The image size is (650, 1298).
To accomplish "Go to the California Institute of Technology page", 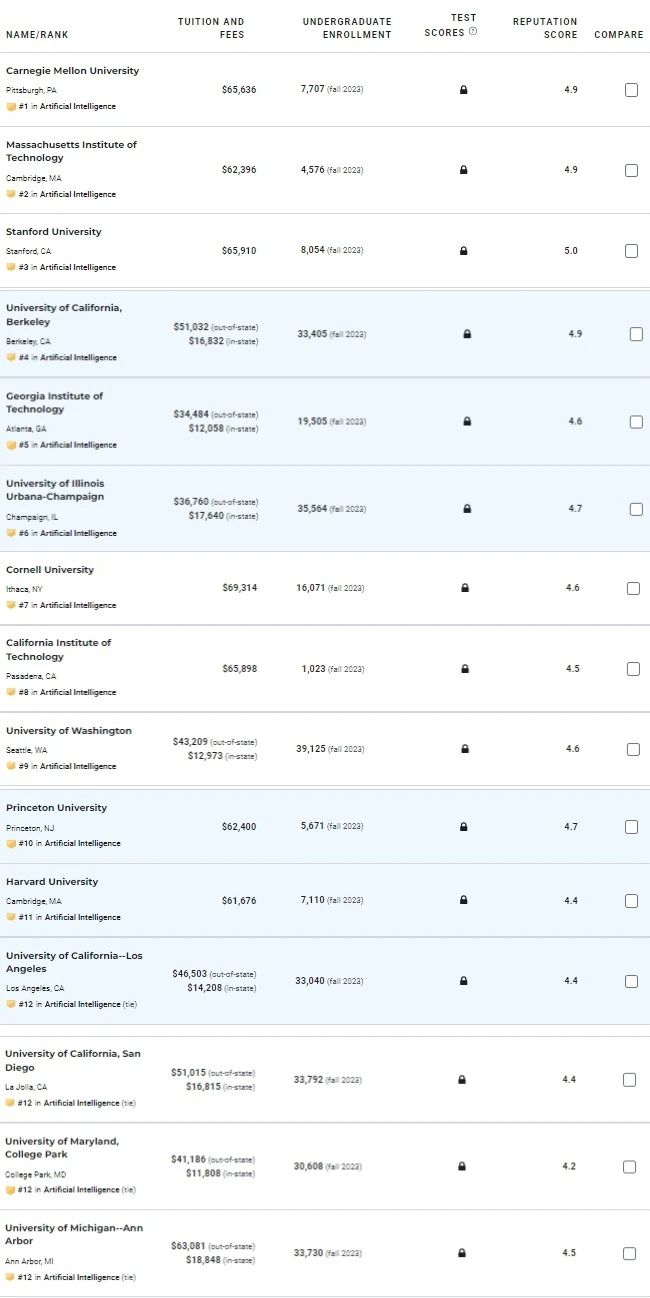I will click(59, 650).
